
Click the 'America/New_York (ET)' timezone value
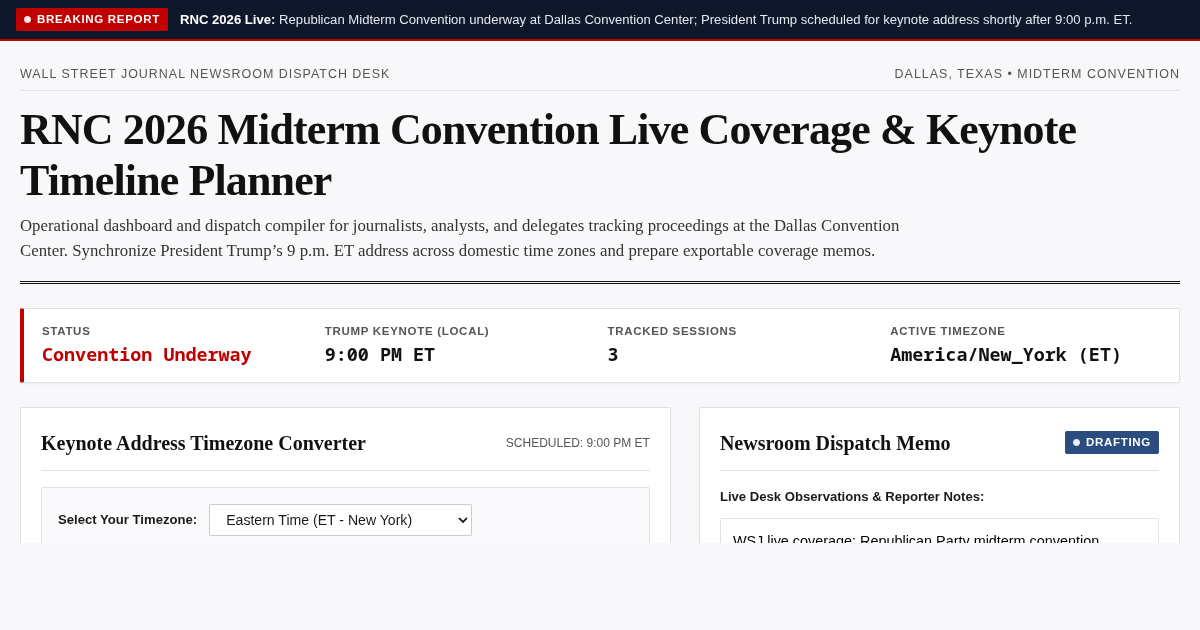[x=1006, y=354]
